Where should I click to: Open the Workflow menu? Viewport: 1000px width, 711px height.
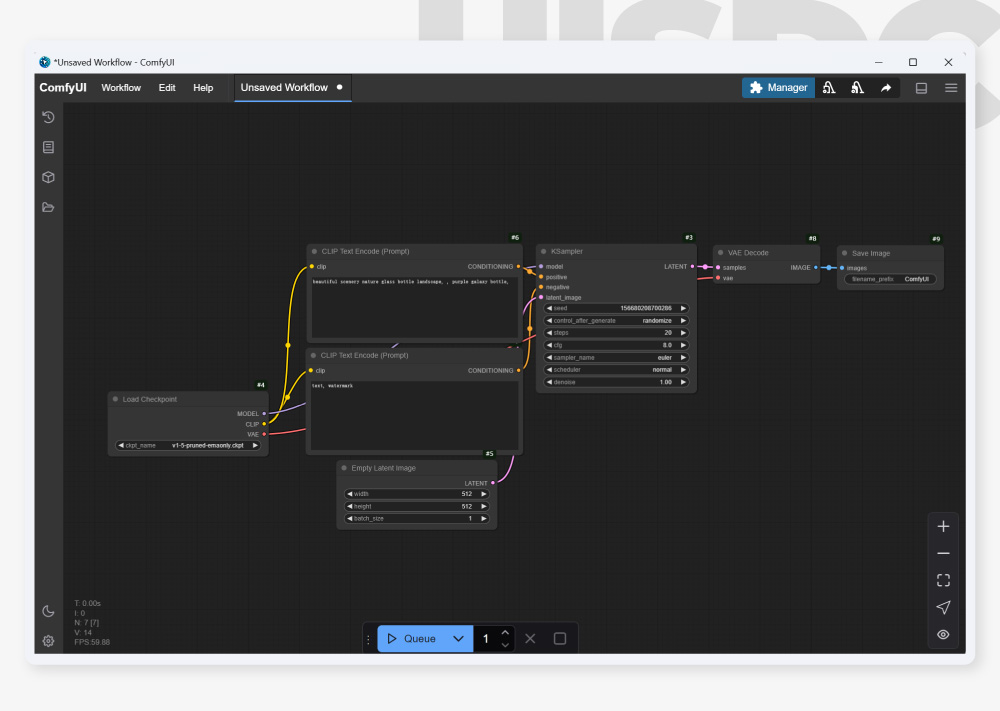pos(121,88)
